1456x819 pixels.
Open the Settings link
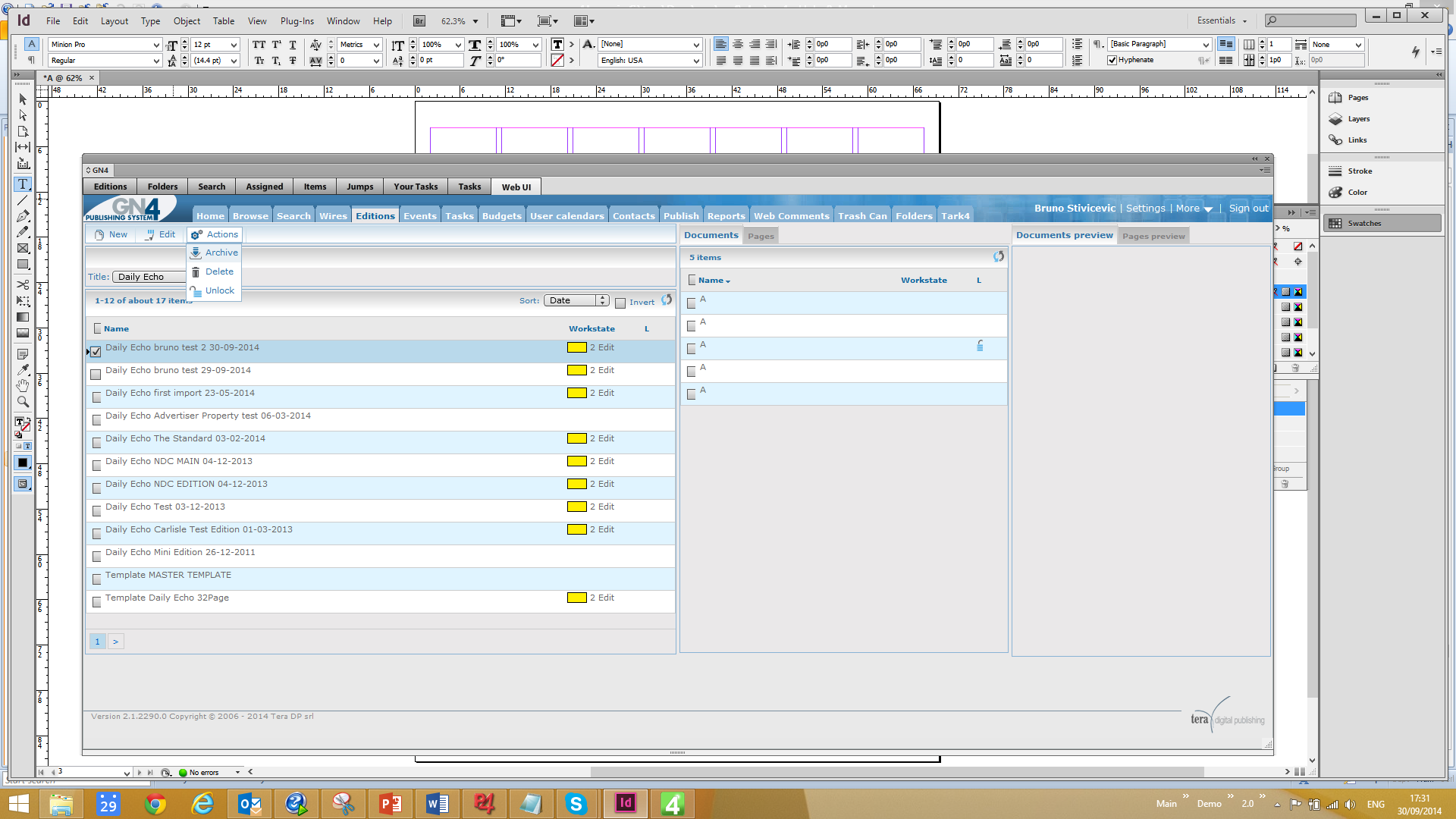tap(1145, 209)
